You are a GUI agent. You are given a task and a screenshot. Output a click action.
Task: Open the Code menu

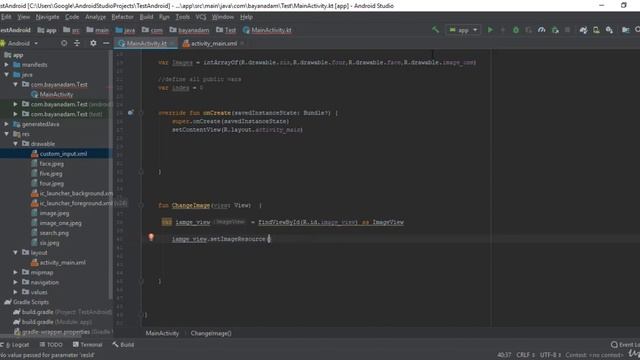[72, 17]
